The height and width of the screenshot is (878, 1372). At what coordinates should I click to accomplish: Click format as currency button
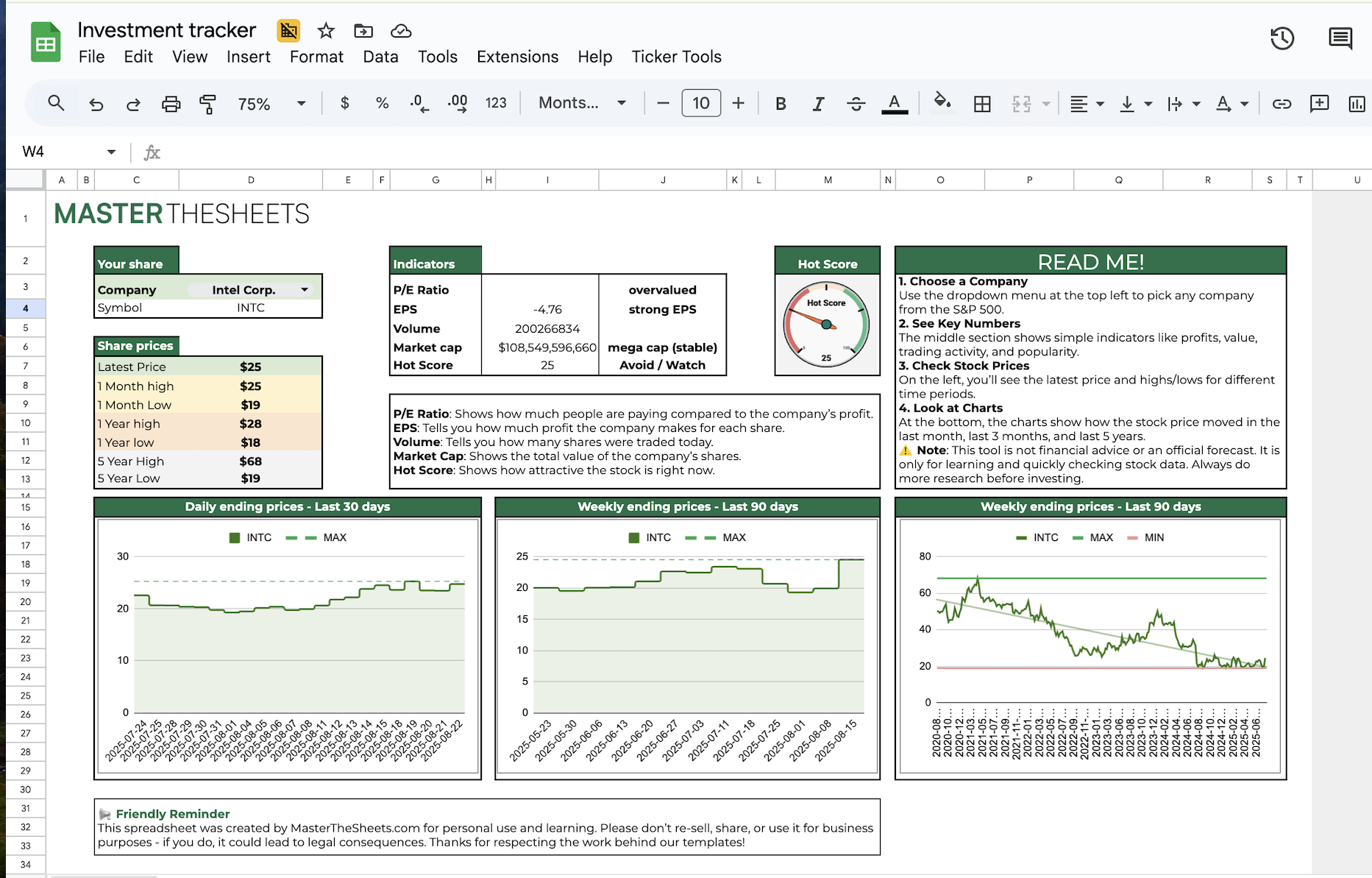pos(344,104)
